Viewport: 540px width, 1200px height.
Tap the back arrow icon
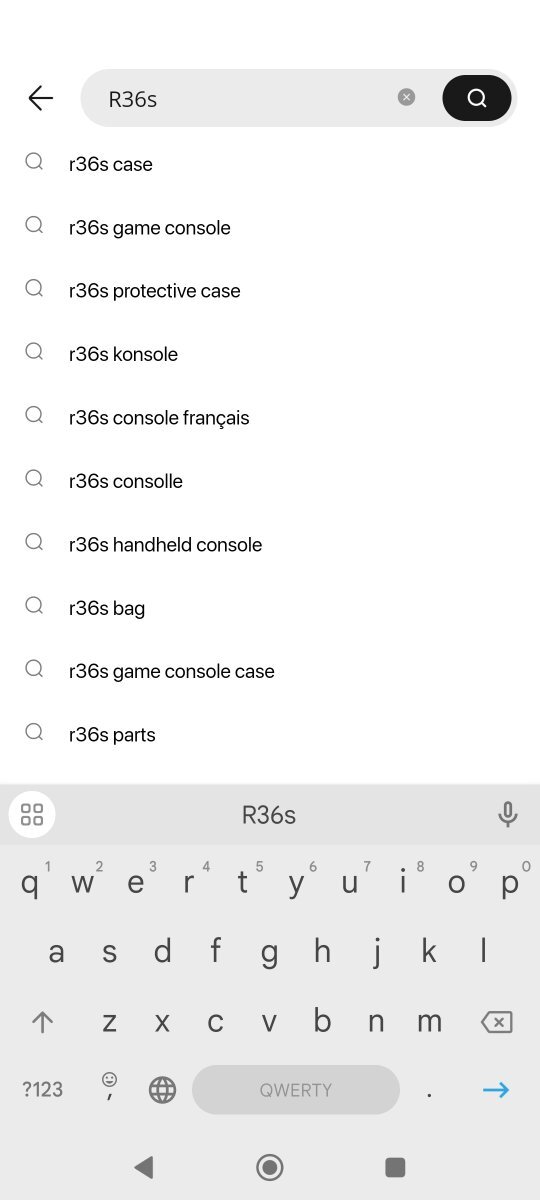(x=40, y=98)
